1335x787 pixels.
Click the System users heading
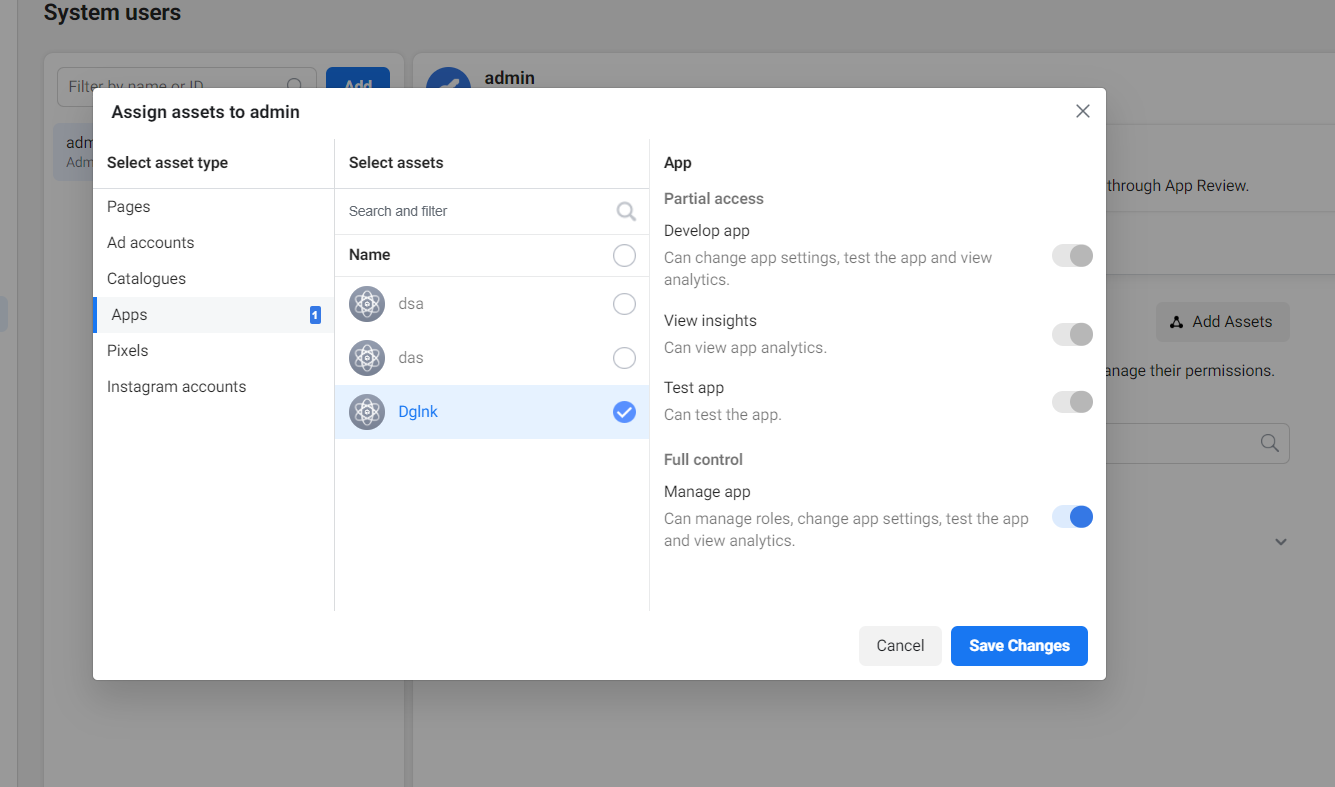point(113,13)
